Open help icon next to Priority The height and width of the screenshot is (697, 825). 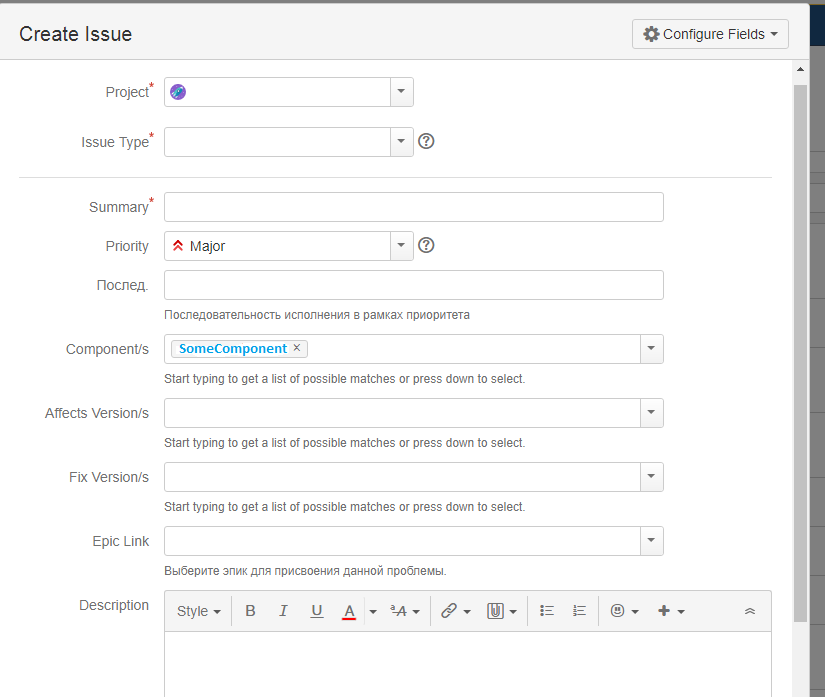(426, 245)
